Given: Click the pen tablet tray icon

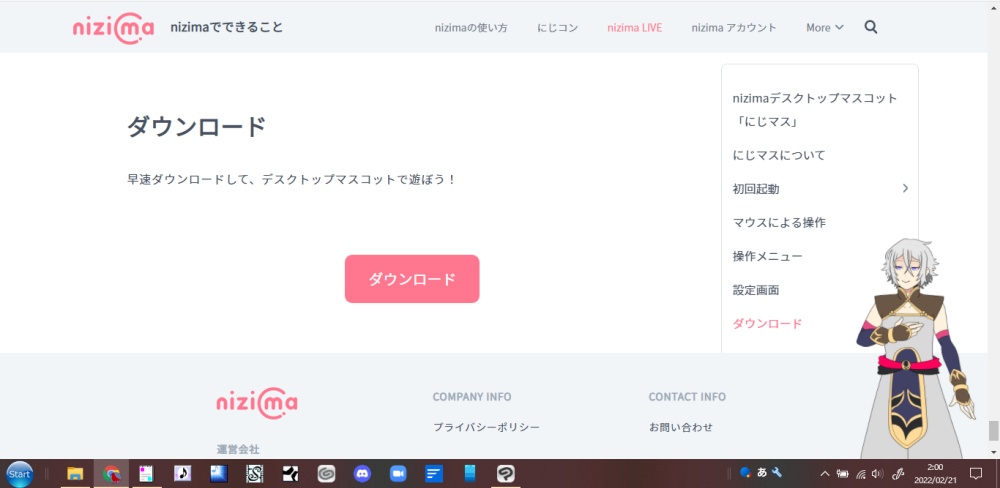Looking at the screenshot, I should coord(898,473).
